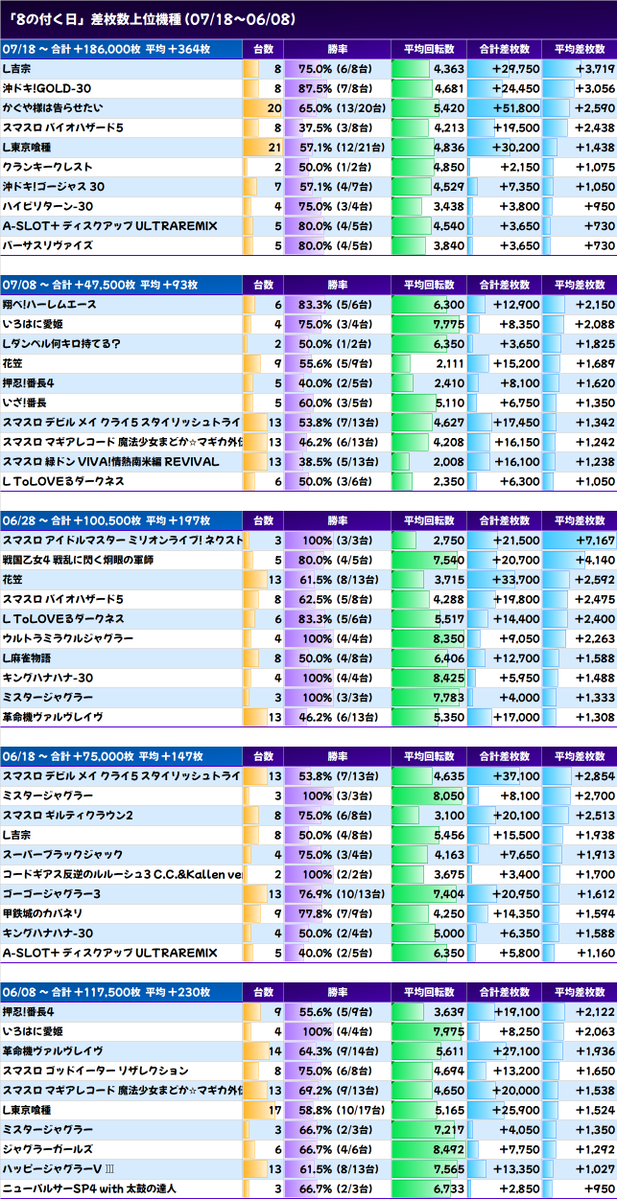Click the 87.5% (7/8台) win rate cell

coord(337,88)
